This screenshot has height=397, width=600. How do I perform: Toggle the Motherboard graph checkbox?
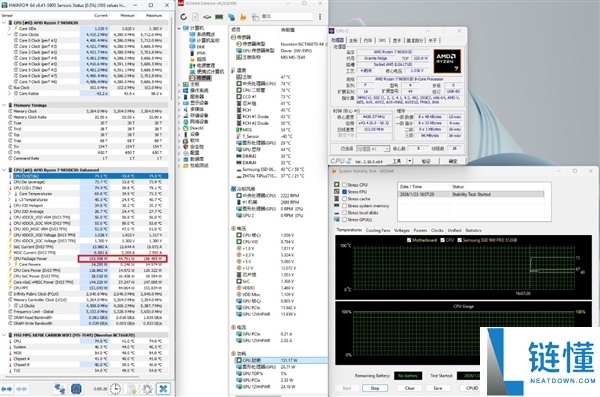409,240
